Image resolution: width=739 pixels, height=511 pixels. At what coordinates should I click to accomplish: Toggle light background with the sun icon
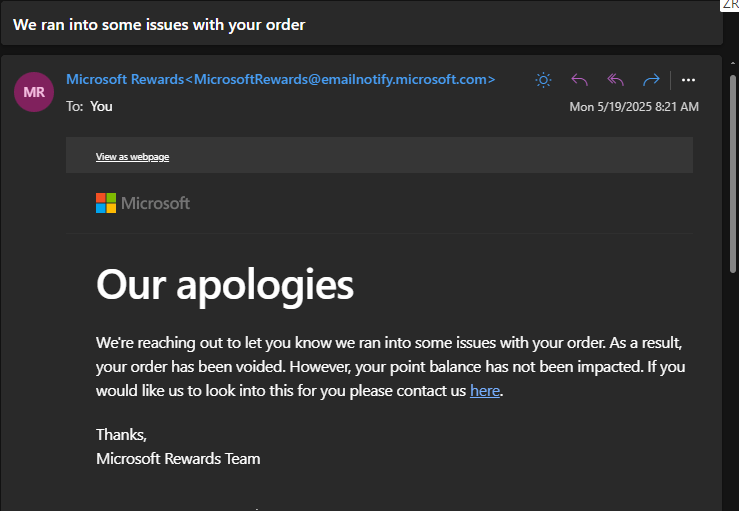point(543,80)
